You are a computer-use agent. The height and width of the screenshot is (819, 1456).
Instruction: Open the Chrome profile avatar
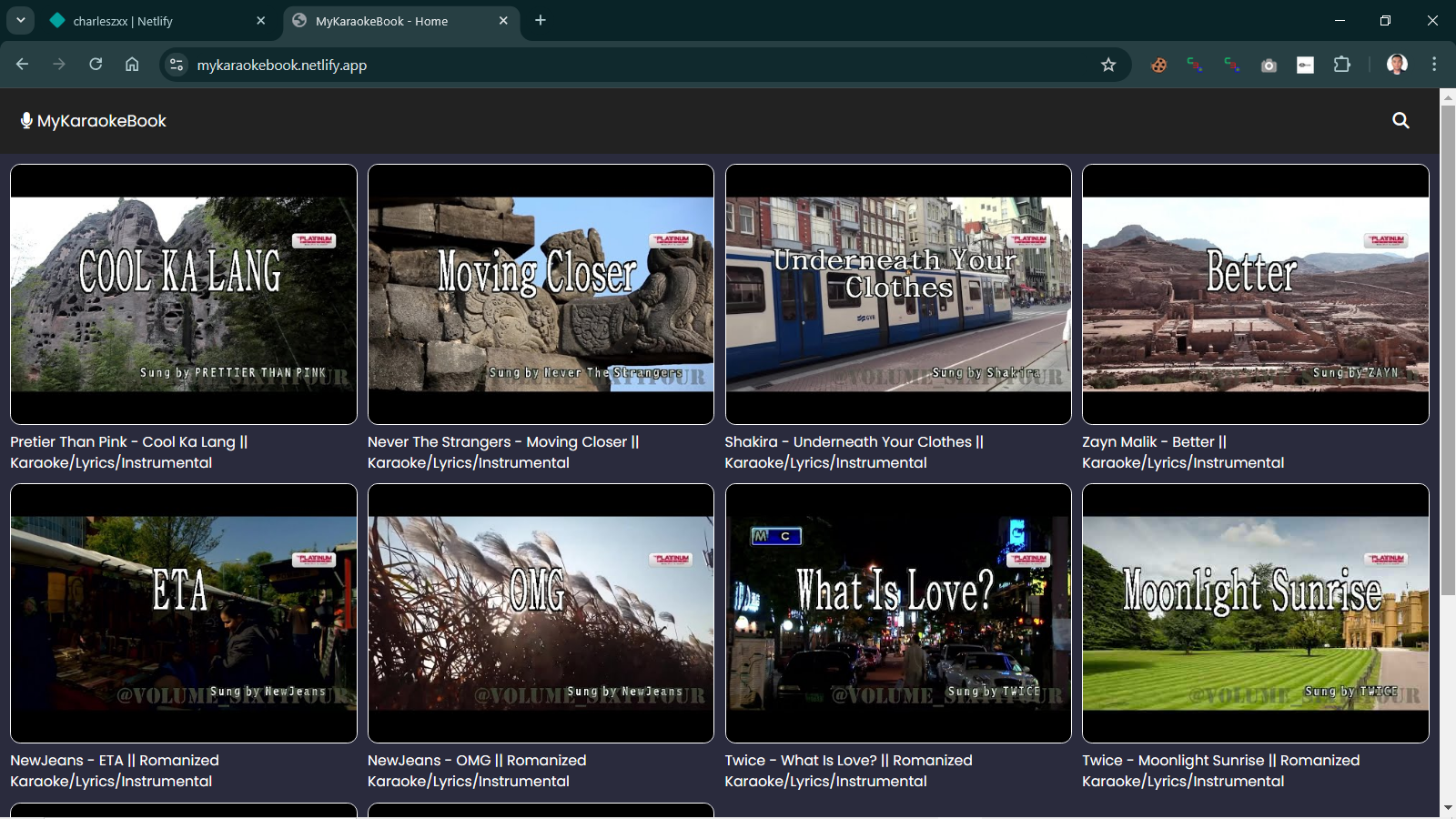point(1397,65)
